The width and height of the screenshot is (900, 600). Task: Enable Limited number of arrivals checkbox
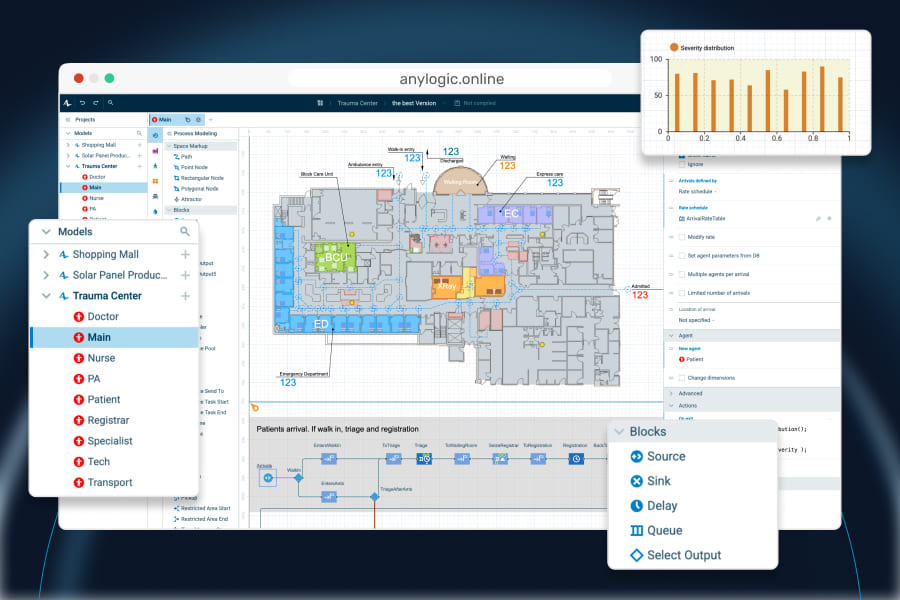click(x=682, y=293)
